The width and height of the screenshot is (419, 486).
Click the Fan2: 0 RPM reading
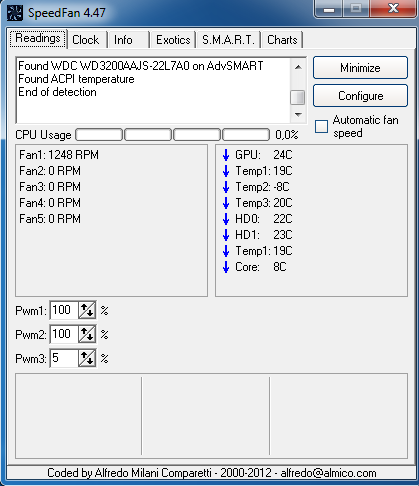[x=50, y=171]
